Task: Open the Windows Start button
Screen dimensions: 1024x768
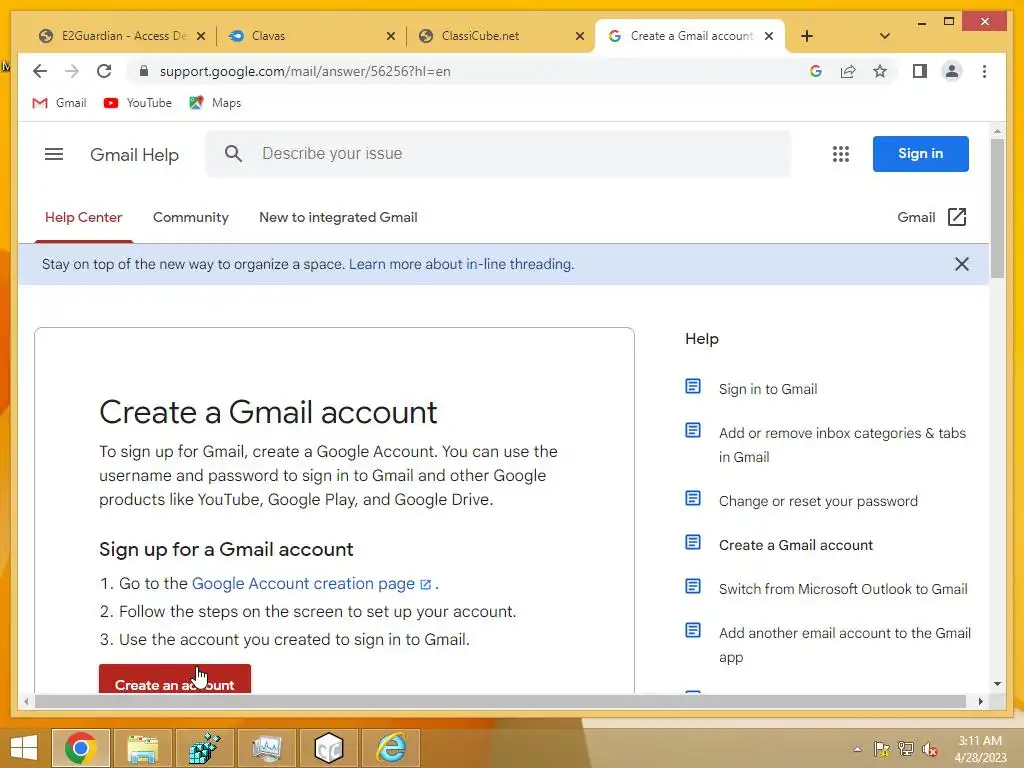Action: [x=24, y=748]
